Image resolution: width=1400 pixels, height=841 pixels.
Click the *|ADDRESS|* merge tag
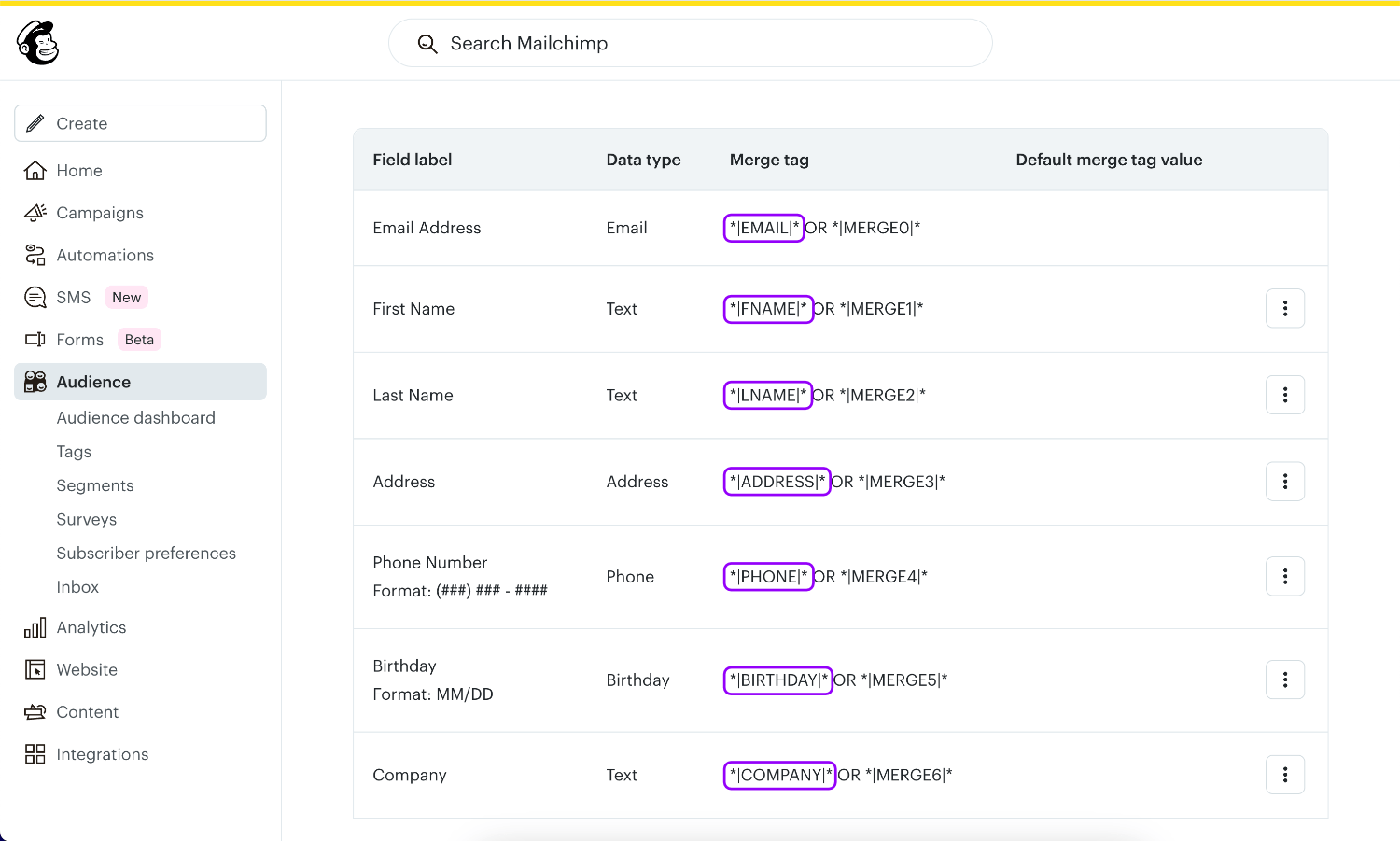(777, 481)
